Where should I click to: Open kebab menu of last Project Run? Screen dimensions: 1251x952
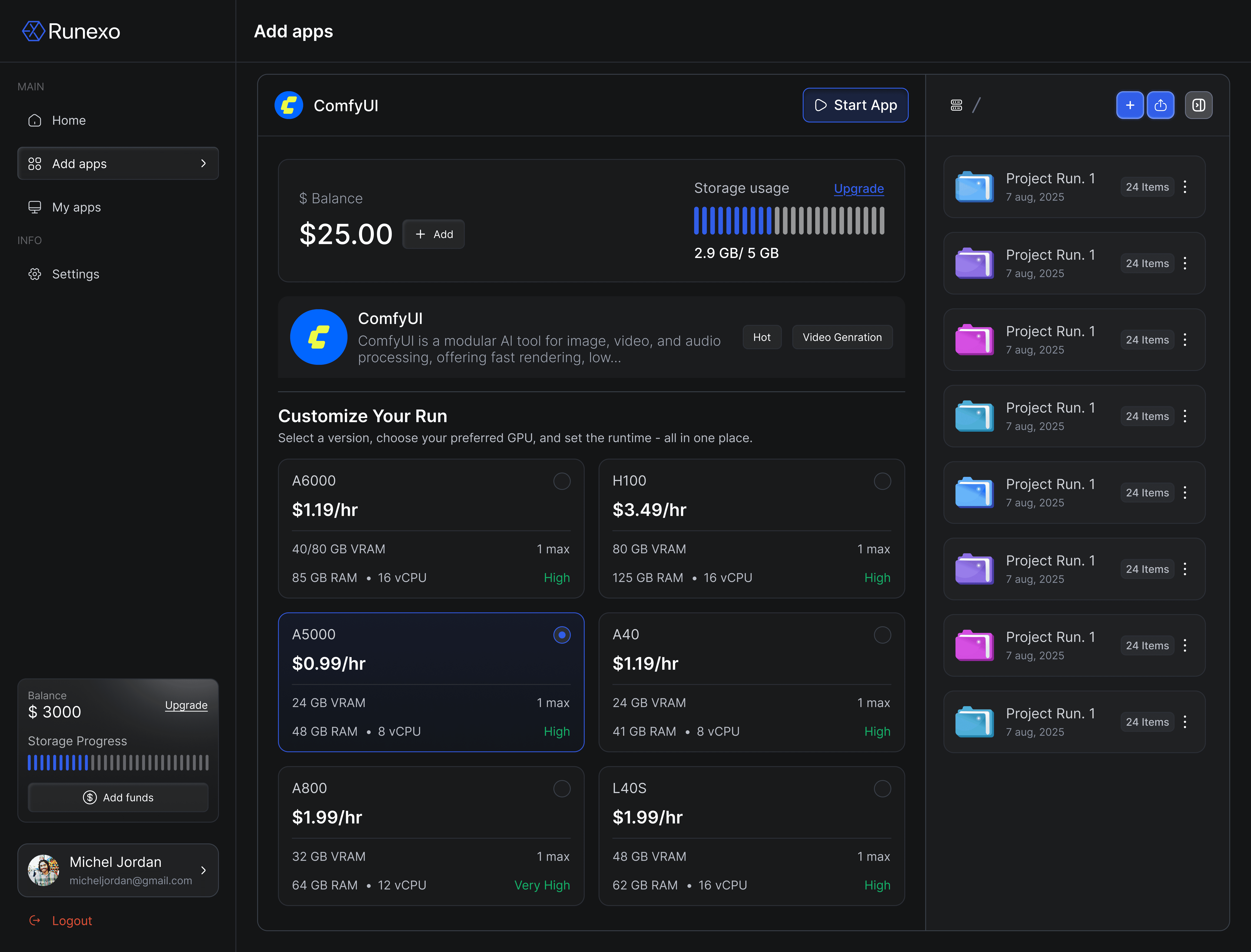tap(1185, 722)
